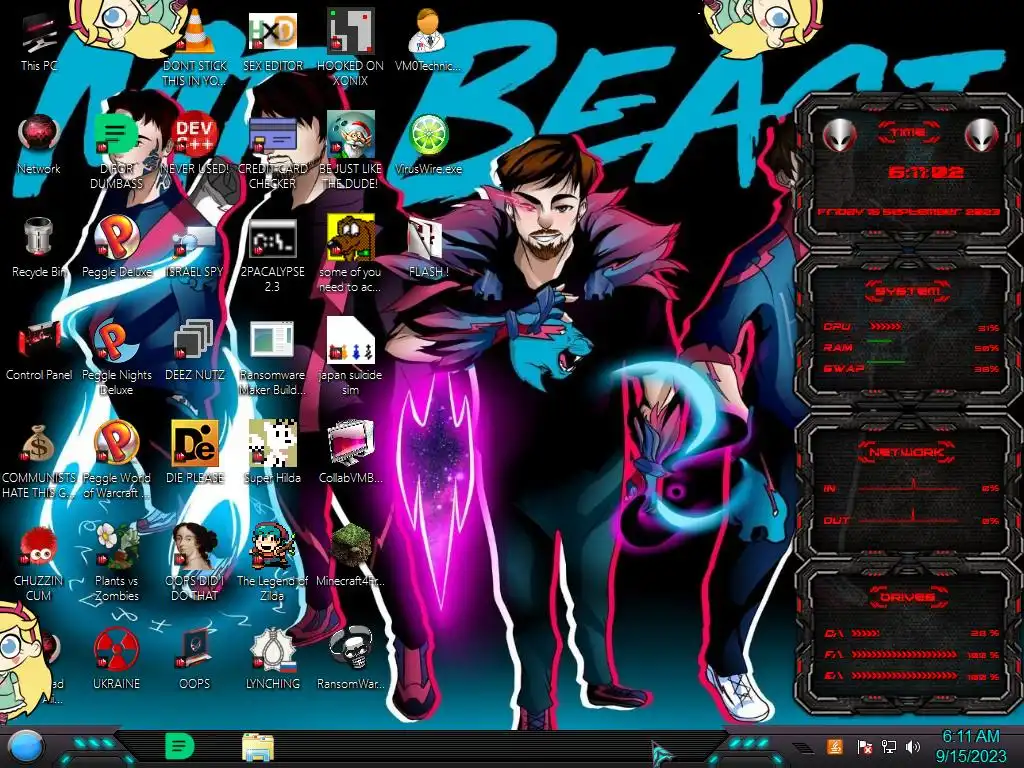1024x768 pixels.
Task: Click the network IN graph row
Action: (911, 488)
